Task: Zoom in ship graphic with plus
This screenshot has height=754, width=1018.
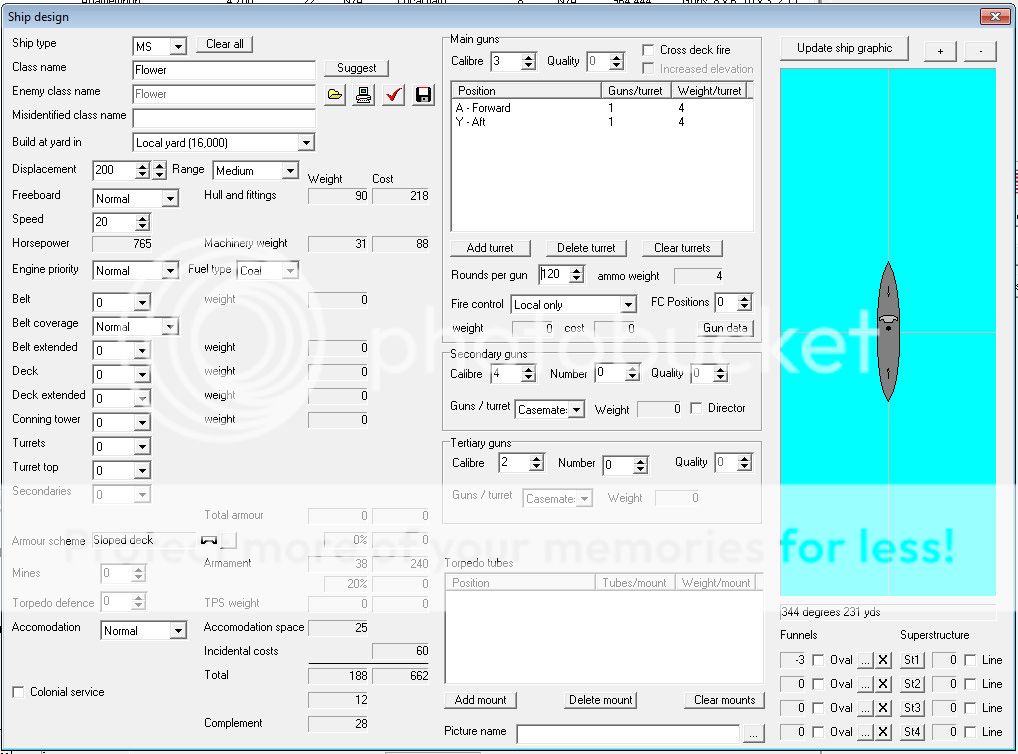Action: coord(940,51)
